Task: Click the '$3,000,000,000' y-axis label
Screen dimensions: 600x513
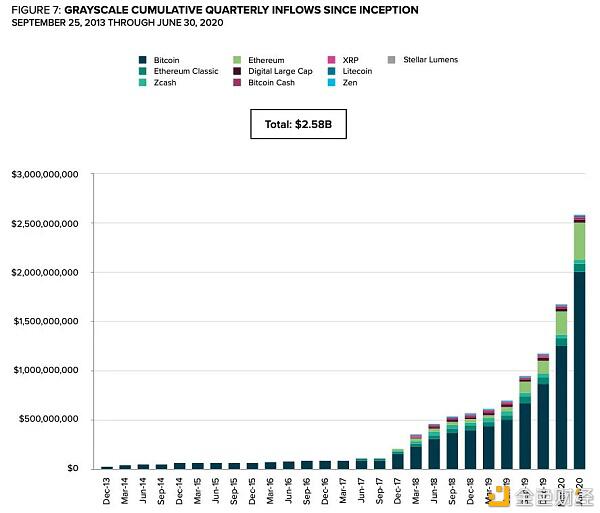Action: pyautogui.click(x=45, y=174)
